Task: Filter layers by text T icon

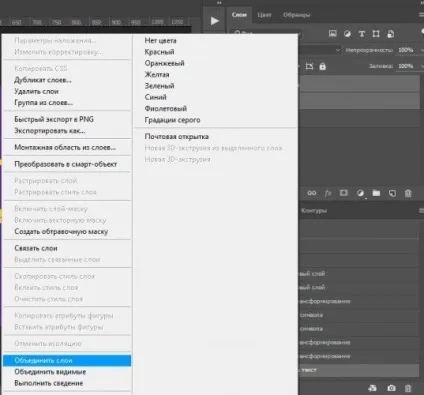Action: (x=362, y=34)
